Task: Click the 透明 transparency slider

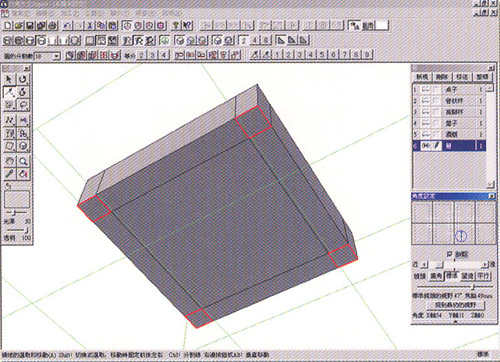Action: pyautogui.click(x=18, y=230)
